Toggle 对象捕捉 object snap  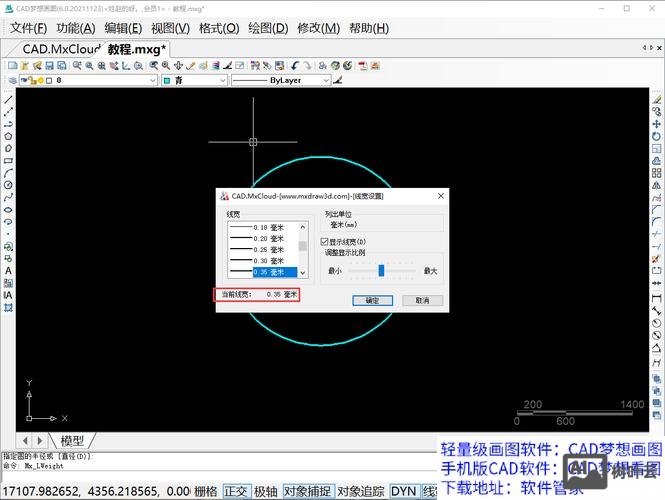307,492
